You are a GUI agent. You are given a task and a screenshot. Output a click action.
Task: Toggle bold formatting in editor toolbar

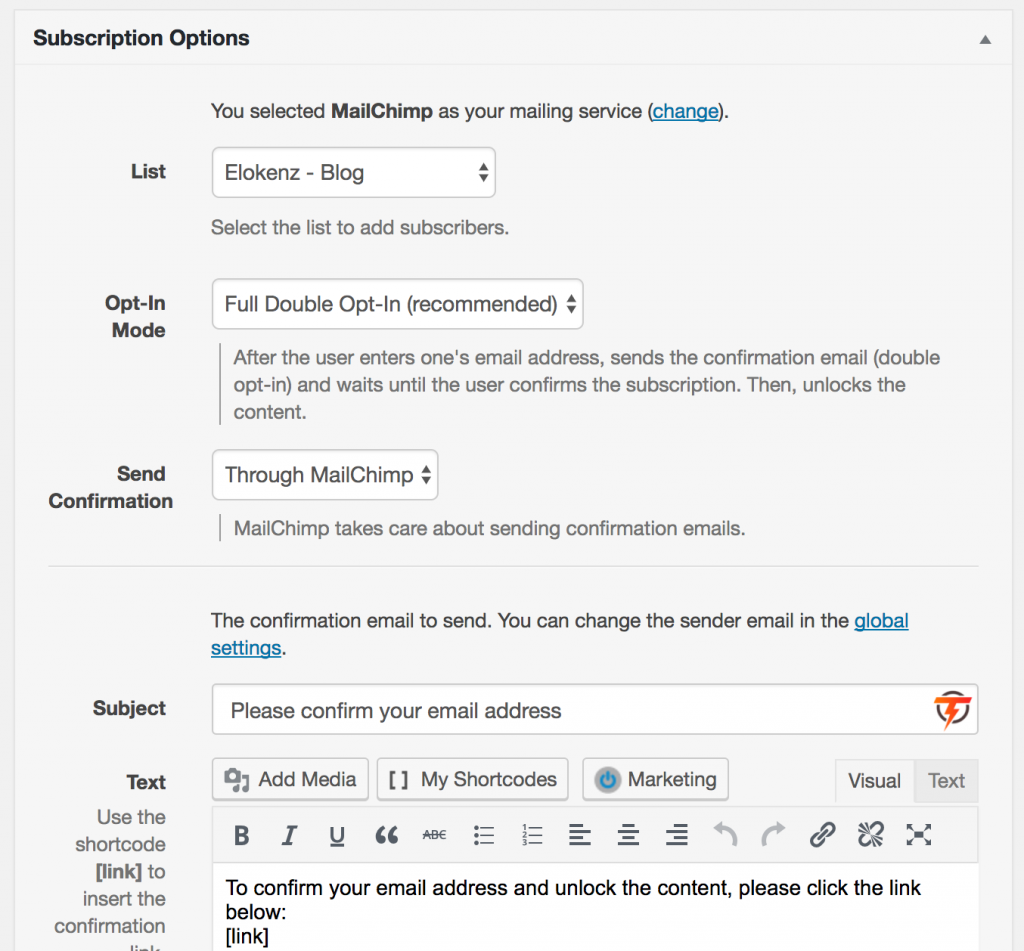tap(242, 835)
